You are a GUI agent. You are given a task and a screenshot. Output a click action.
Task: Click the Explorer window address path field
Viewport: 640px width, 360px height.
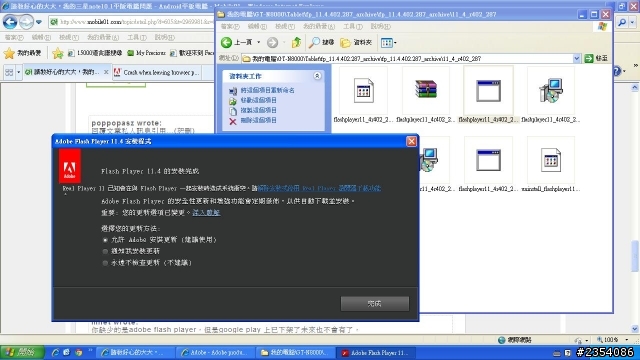411,58
